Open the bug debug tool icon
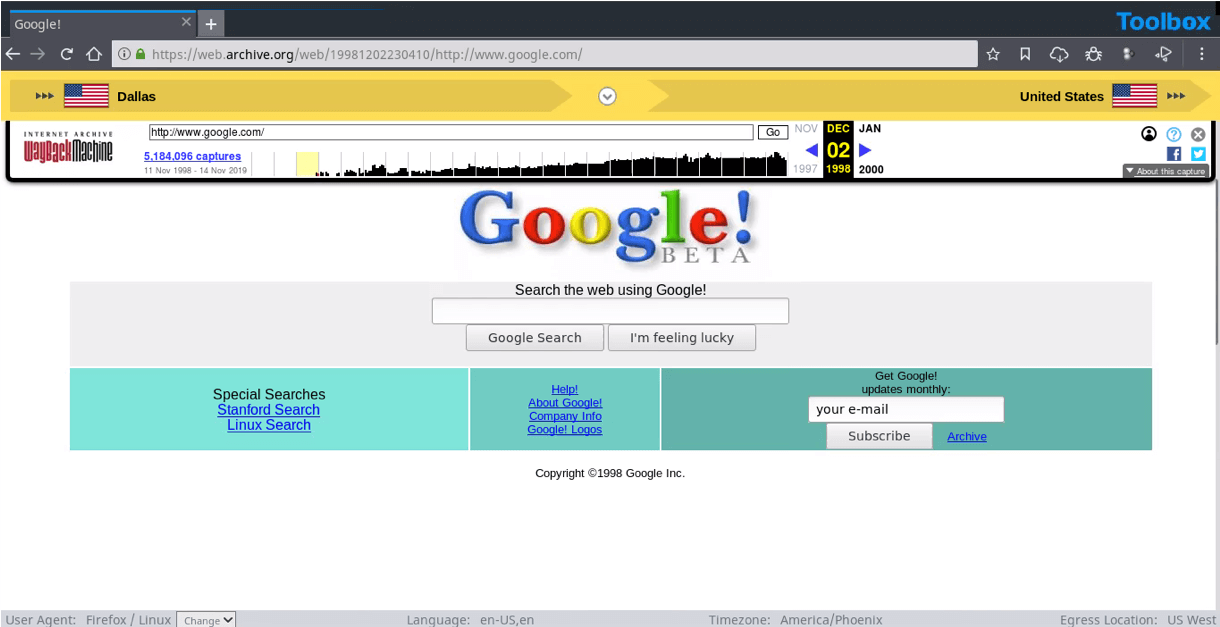 [1094, 54]
